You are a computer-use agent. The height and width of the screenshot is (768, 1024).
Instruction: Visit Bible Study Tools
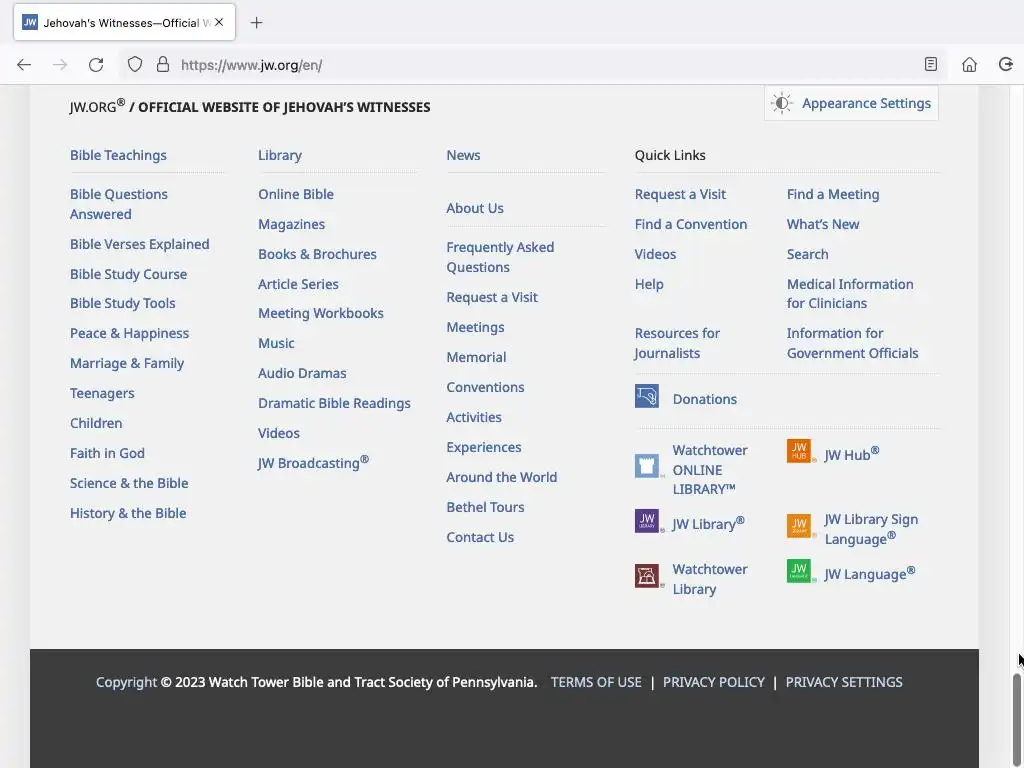tap(123, 304)
